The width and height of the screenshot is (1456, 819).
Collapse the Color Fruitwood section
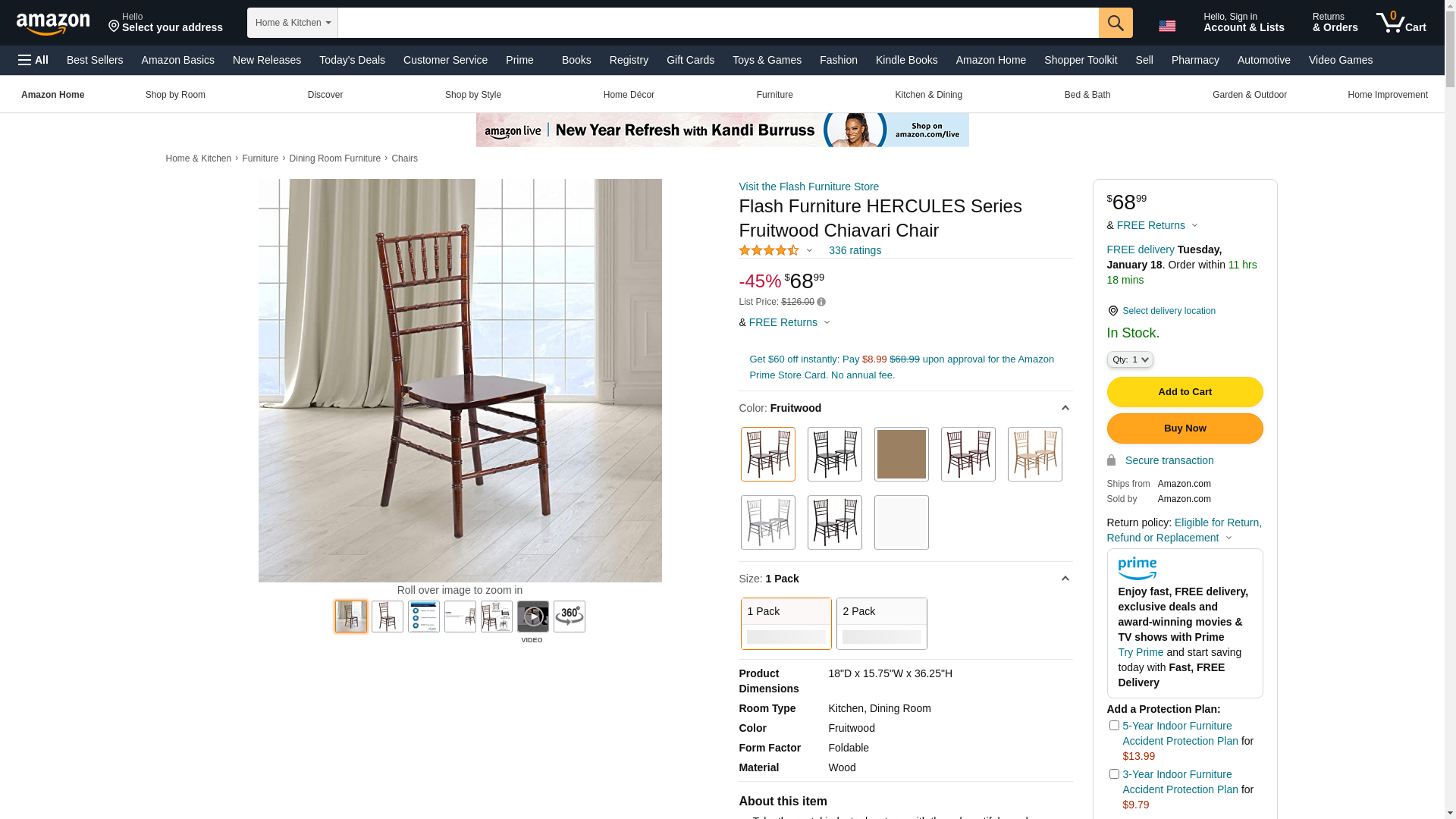(x=1065, y=408)
